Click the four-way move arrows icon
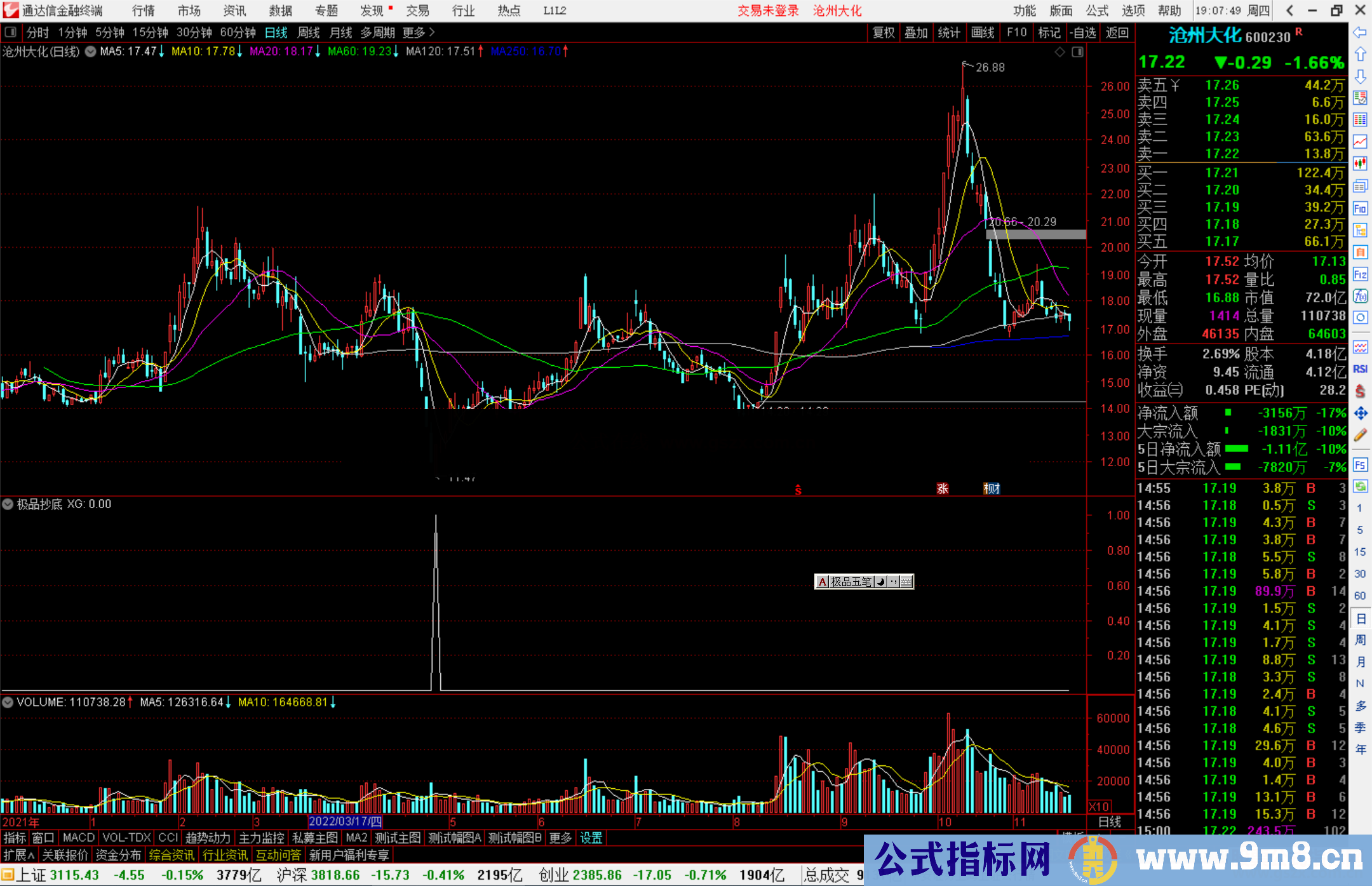This screenshot has height=886, width=1372. click(x=1360, y=413)
